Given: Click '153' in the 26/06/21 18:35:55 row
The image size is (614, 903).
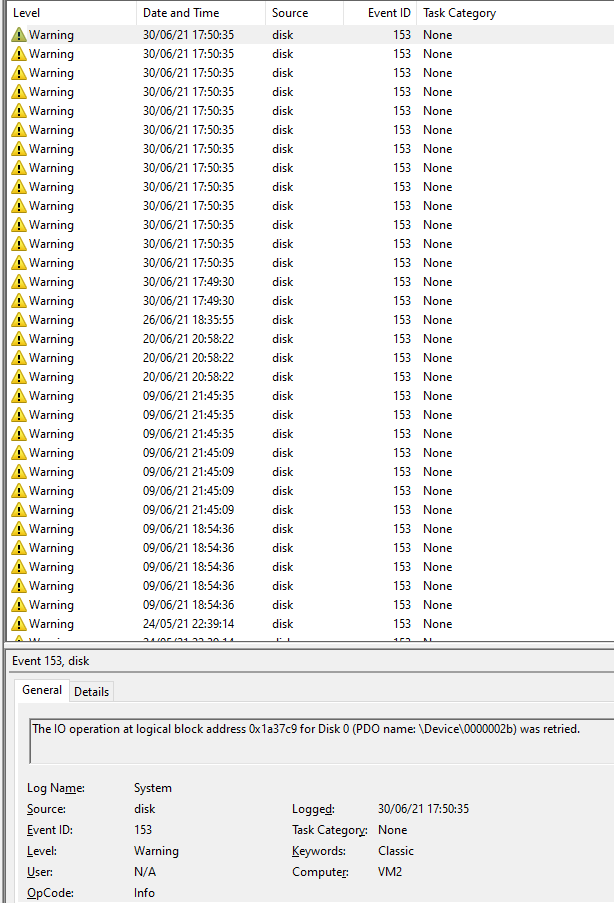Looking at the screenshot, I should [x=402, y=320].
